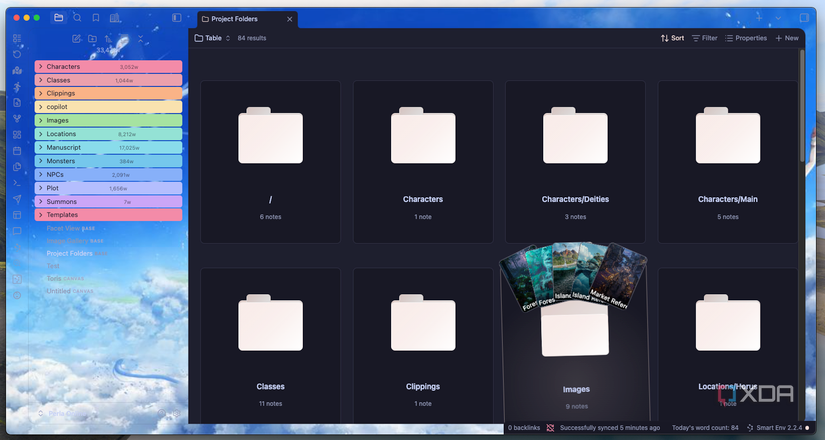The image size is (825, 440).
Task: Expand the Templates folder
Action: click(108, 215)
